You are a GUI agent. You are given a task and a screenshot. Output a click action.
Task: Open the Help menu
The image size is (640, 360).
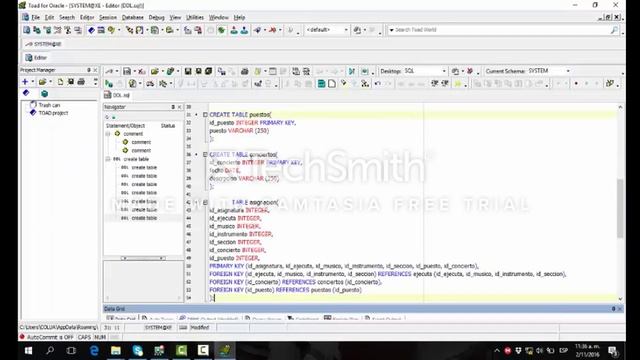tap(239, 18)
